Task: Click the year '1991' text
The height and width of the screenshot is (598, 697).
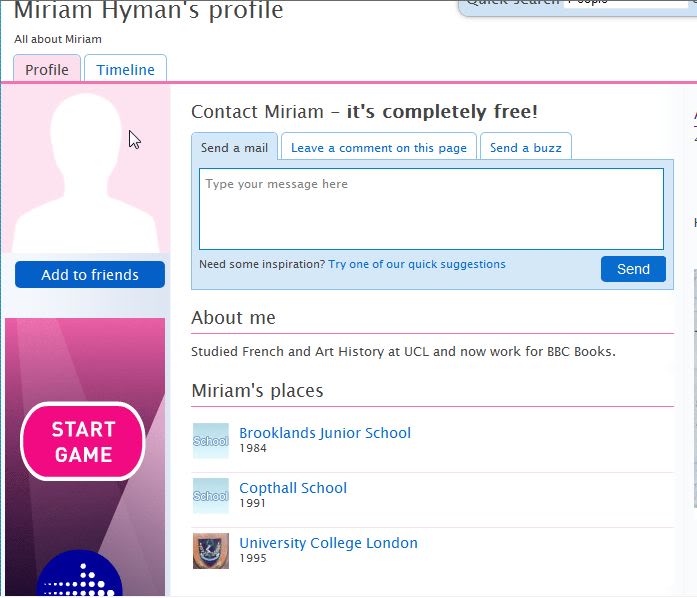Action: [x=252, y=503]
